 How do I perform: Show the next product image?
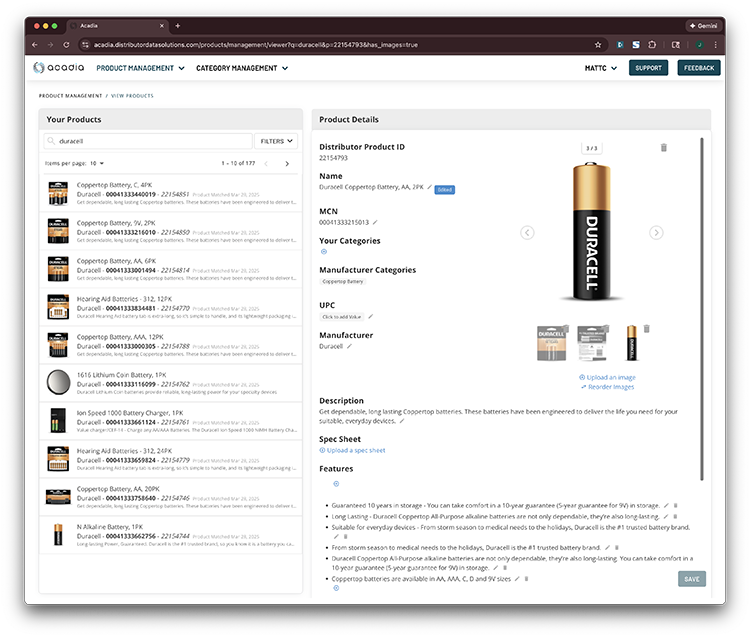tap(656, 232)
